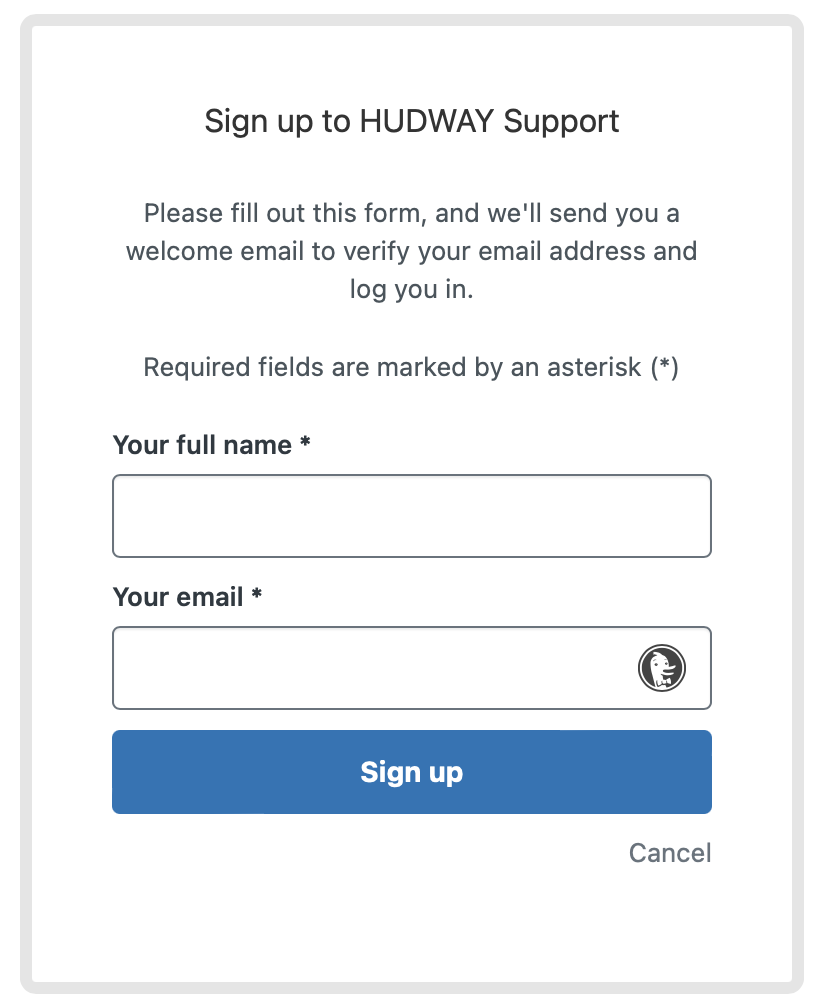This screenshot has width=823, height=1005.
Task: Place cursor in the email text box
Action: coord(412,668)
